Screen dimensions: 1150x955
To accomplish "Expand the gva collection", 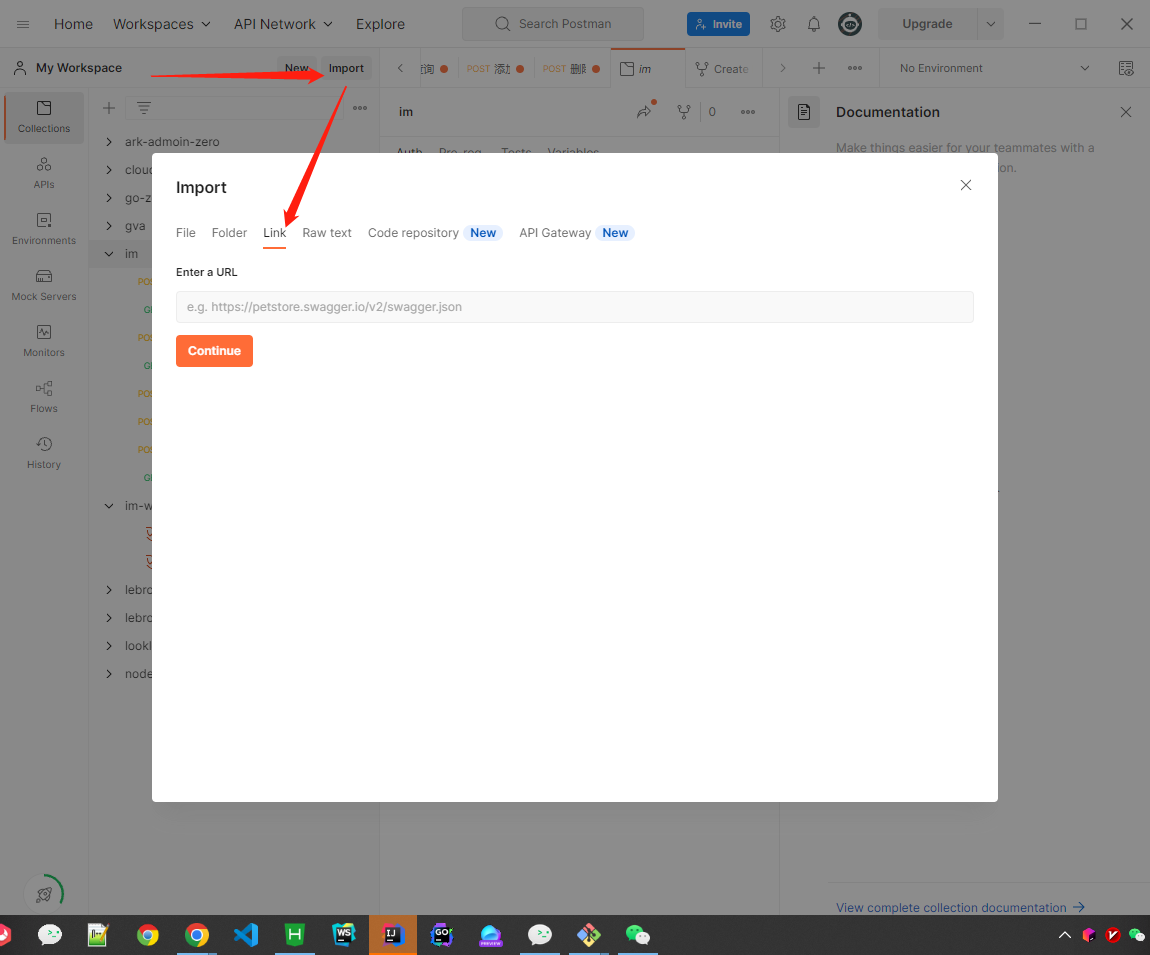I will click(x=109, y=226).
